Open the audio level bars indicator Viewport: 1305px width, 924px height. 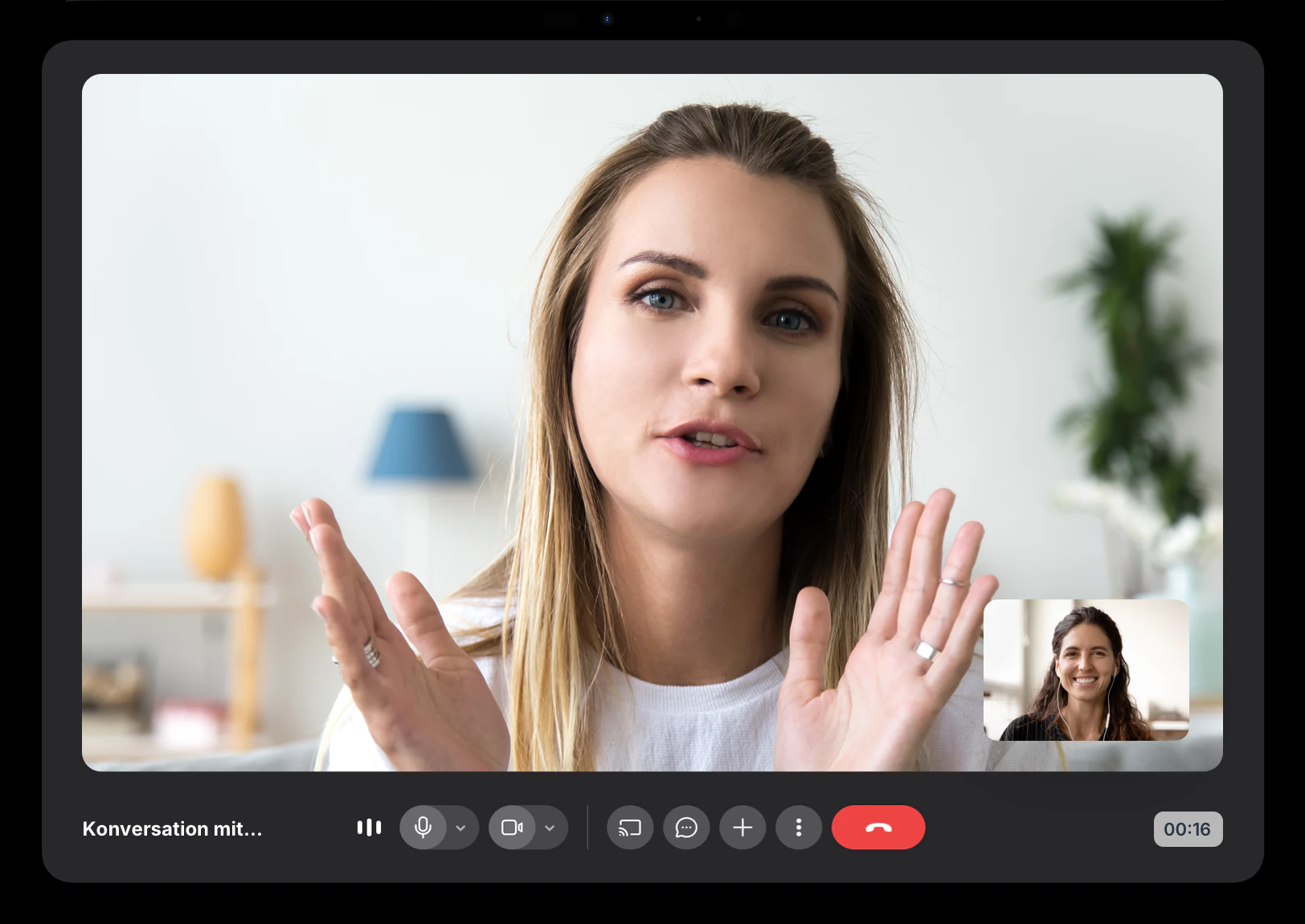[369, 828]
